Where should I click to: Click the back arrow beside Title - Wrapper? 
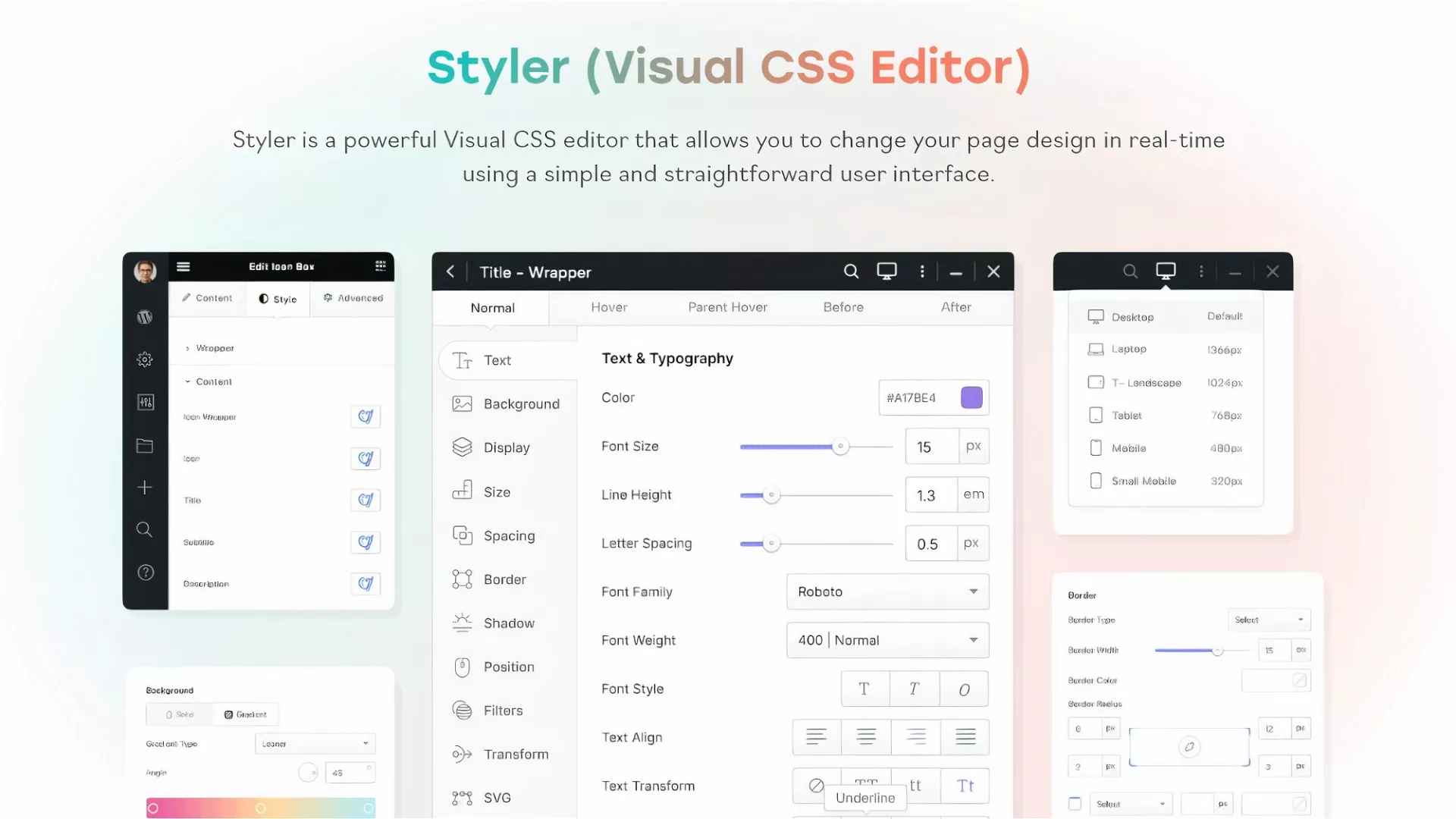450,271
